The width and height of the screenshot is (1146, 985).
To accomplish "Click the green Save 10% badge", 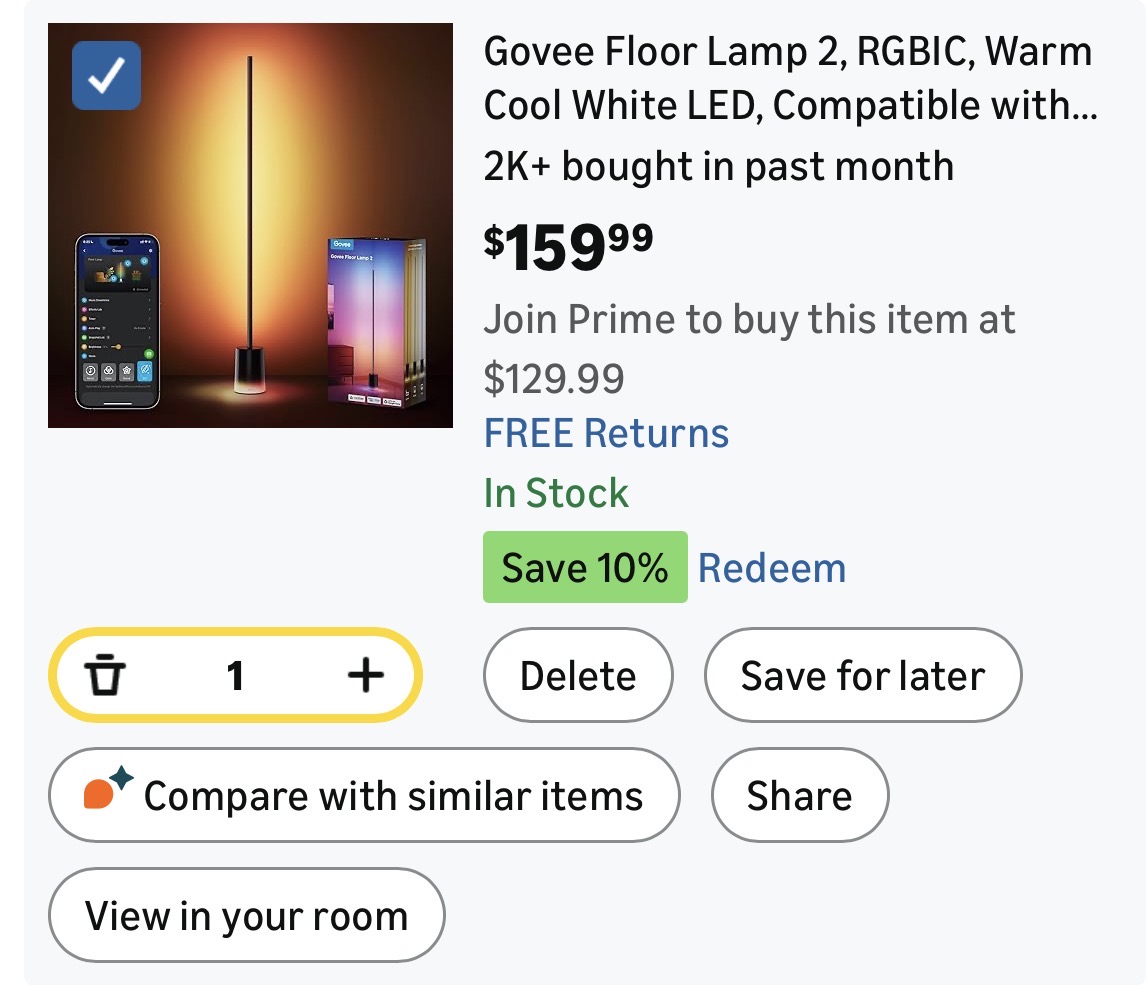I will click(585, 568).
